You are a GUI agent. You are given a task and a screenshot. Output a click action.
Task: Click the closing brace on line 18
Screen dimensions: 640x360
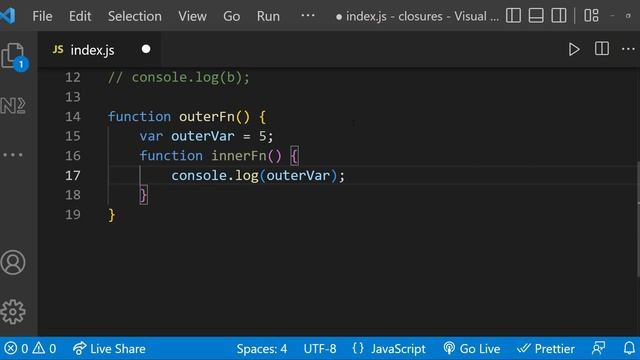pyautogui.click(x=143, y=195)
